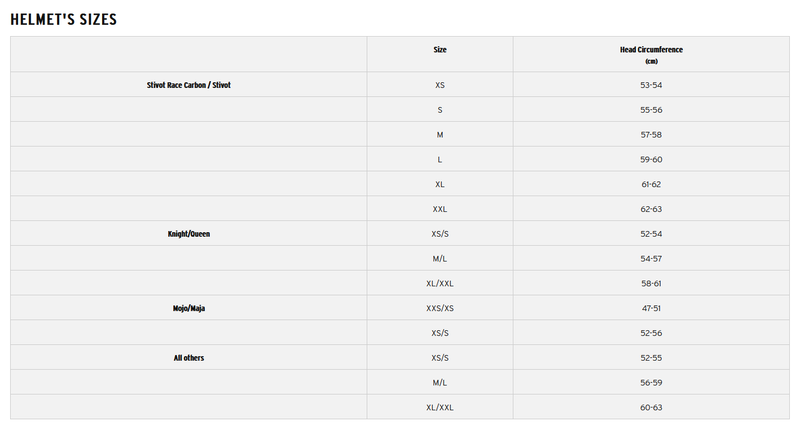The height and width of the screenshot is (430, 800).
Task: Select the XXS/XS size cell
Action: point(440,308)
